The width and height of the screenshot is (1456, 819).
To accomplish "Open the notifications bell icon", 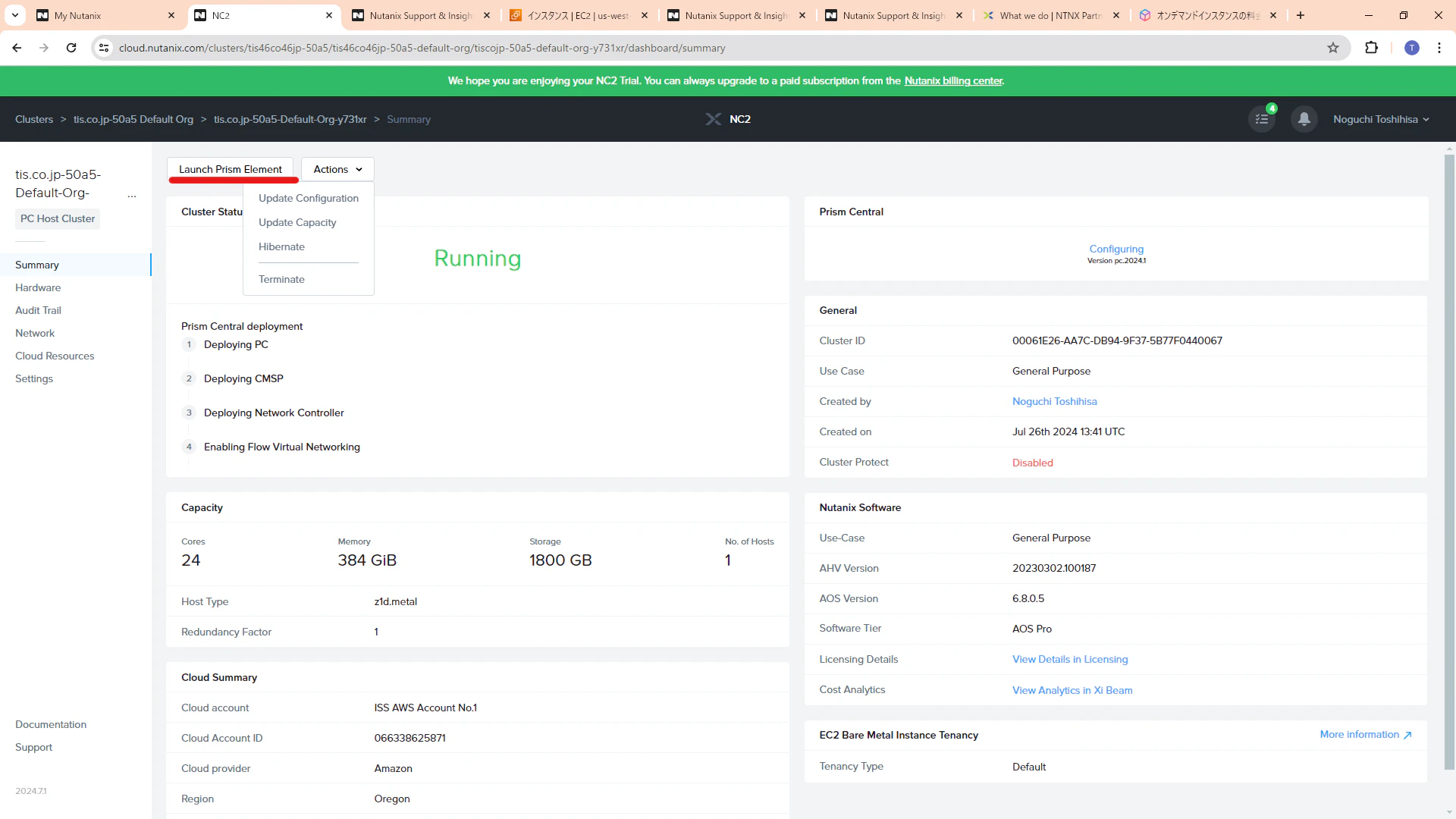I will 1304,119.
